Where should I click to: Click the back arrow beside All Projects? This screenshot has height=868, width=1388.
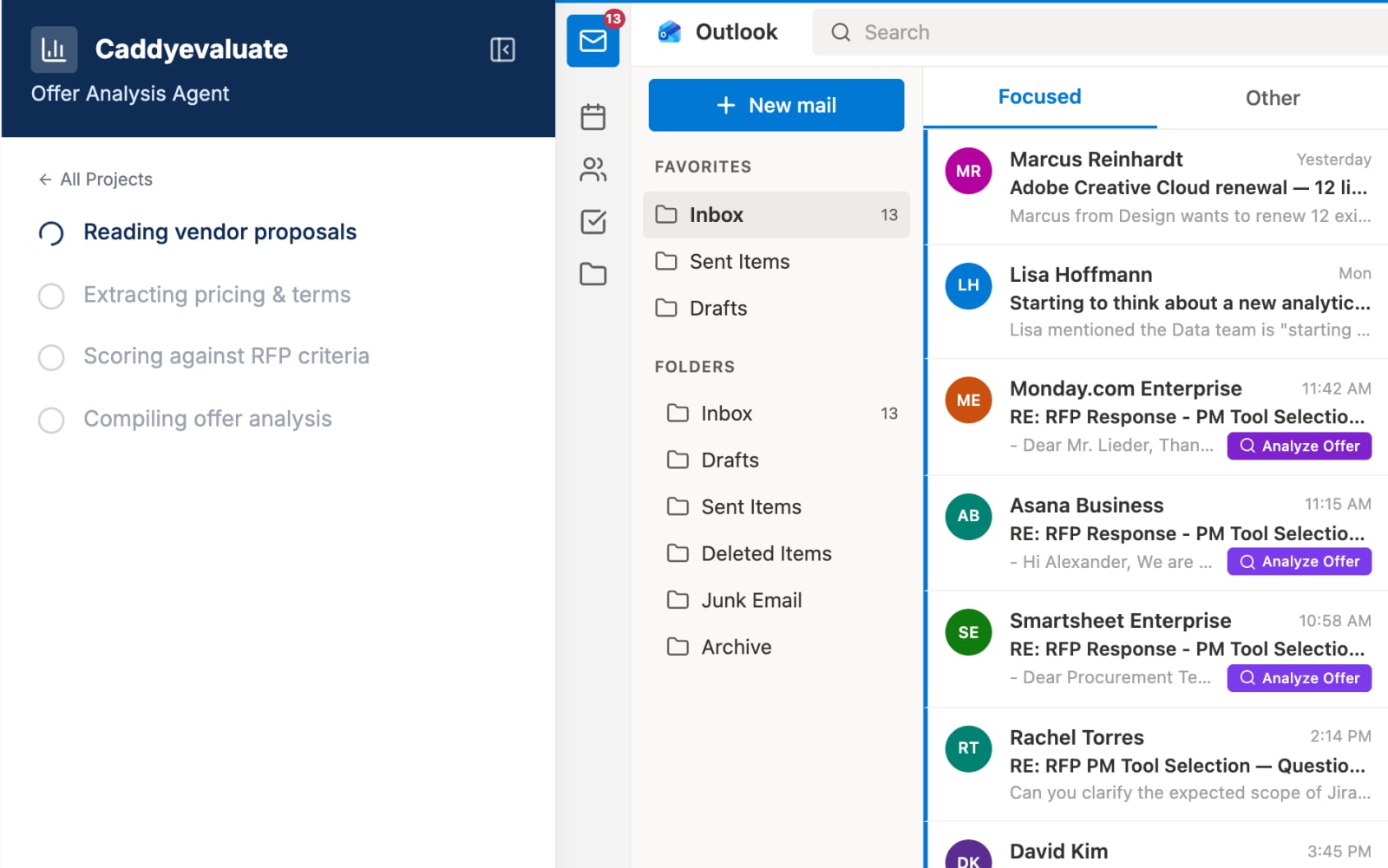tap(45, 179)
